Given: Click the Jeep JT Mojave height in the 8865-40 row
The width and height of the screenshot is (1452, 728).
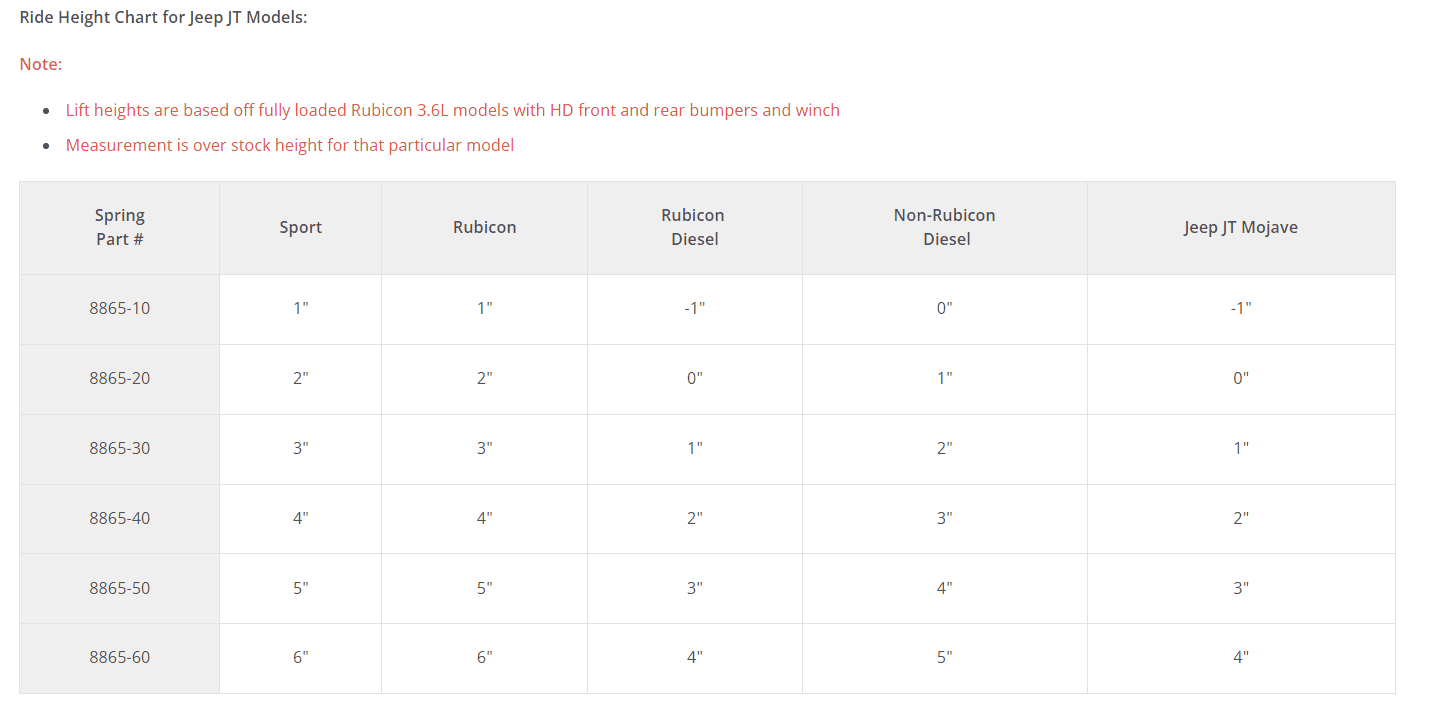Looking at the screenshot, I should (x=1241, y=519).
